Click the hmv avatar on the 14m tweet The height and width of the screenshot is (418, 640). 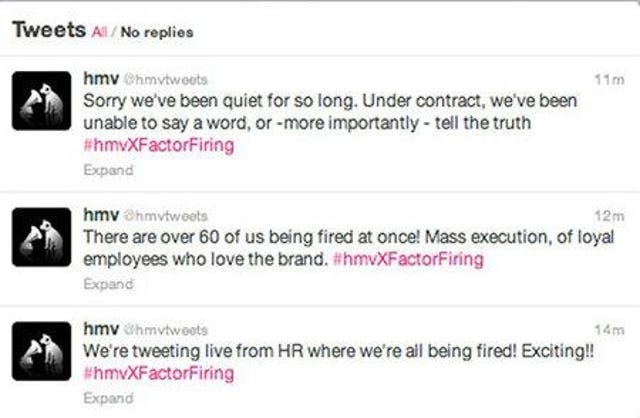41,351
